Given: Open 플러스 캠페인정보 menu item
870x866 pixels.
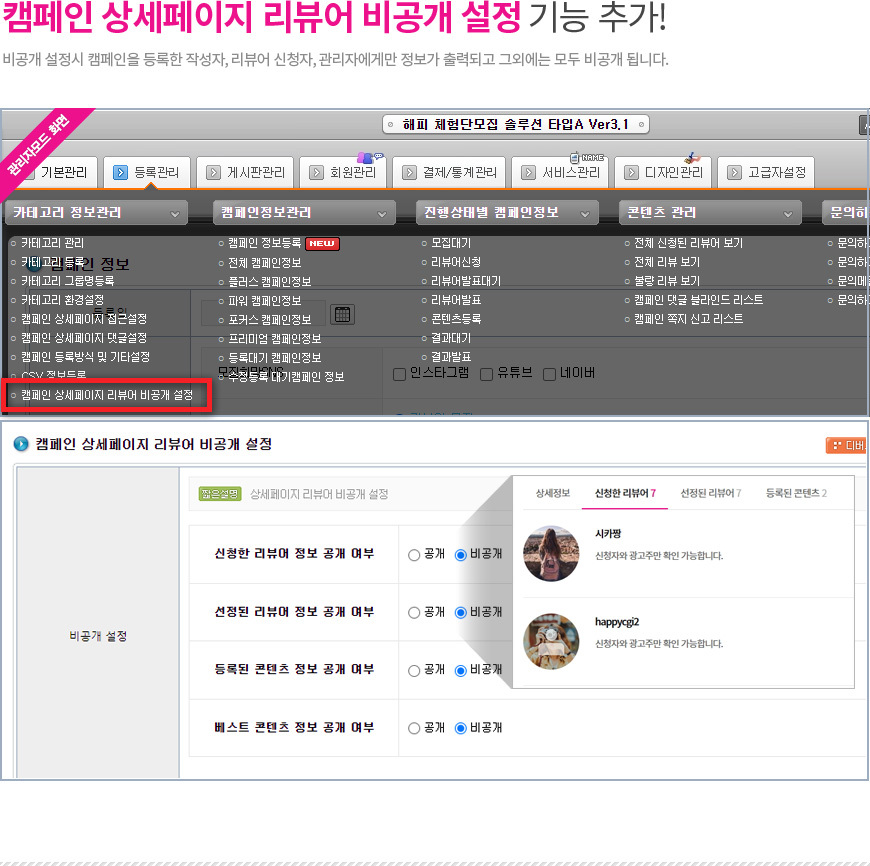Looking at the screenshot, I should [270, 282].
